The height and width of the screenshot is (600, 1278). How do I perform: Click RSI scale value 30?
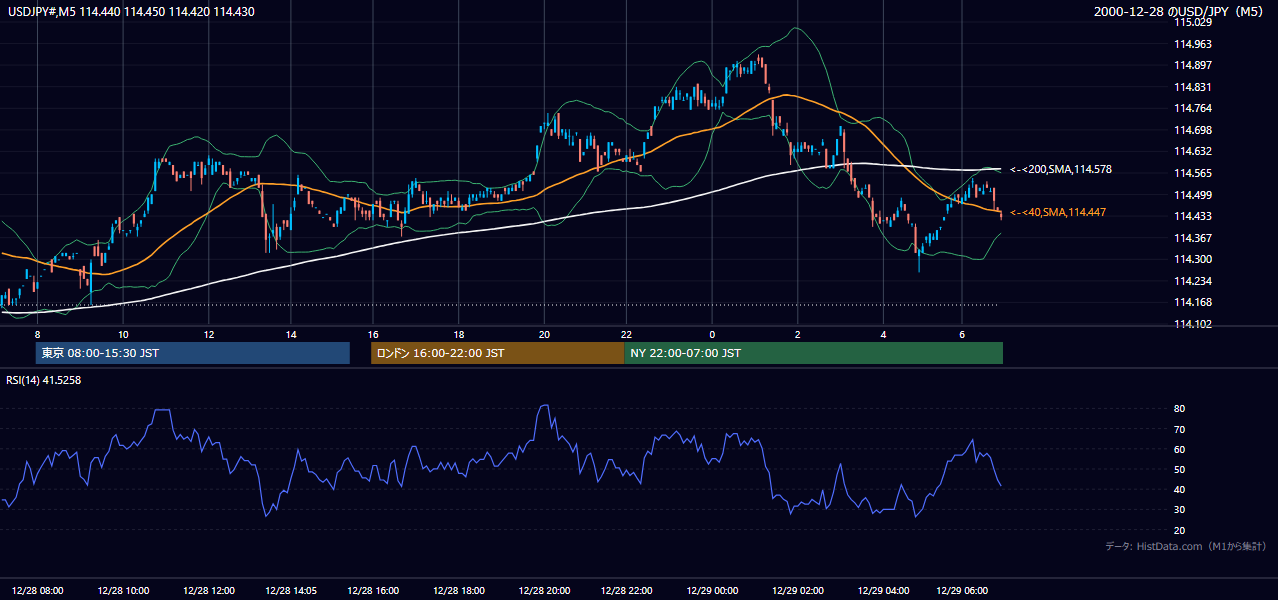coord(1180,510)
